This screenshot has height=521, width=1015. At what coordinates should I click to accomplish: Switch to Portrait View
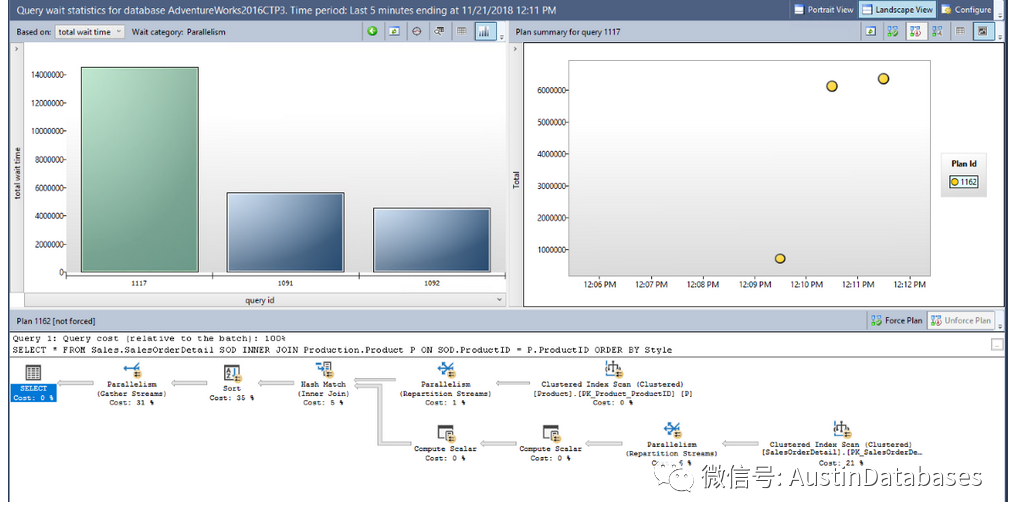tap(824, 9)
